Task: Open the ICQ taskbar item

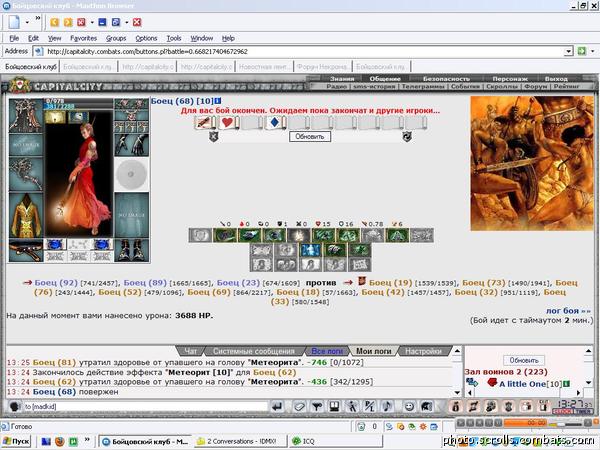Action: point(335,441)
